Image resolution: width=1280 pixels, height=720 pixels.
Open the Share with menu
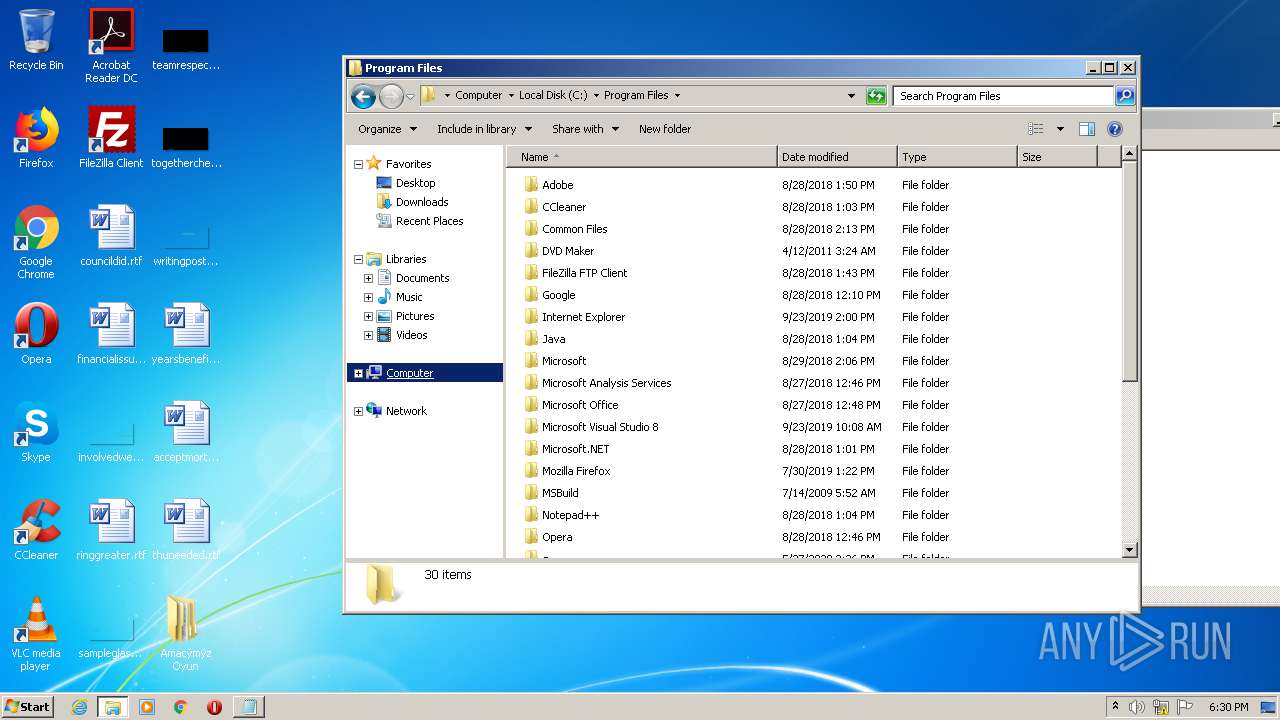585,129
